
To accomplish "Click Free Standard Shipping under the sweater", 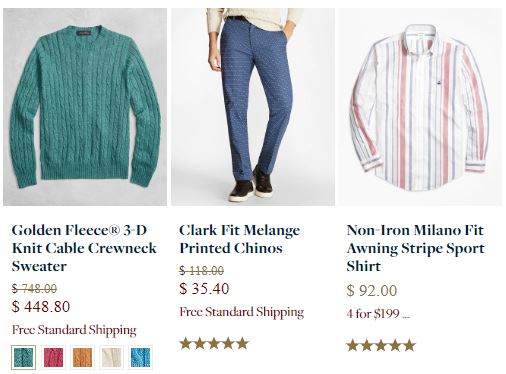I will click(x=74, y=330).
